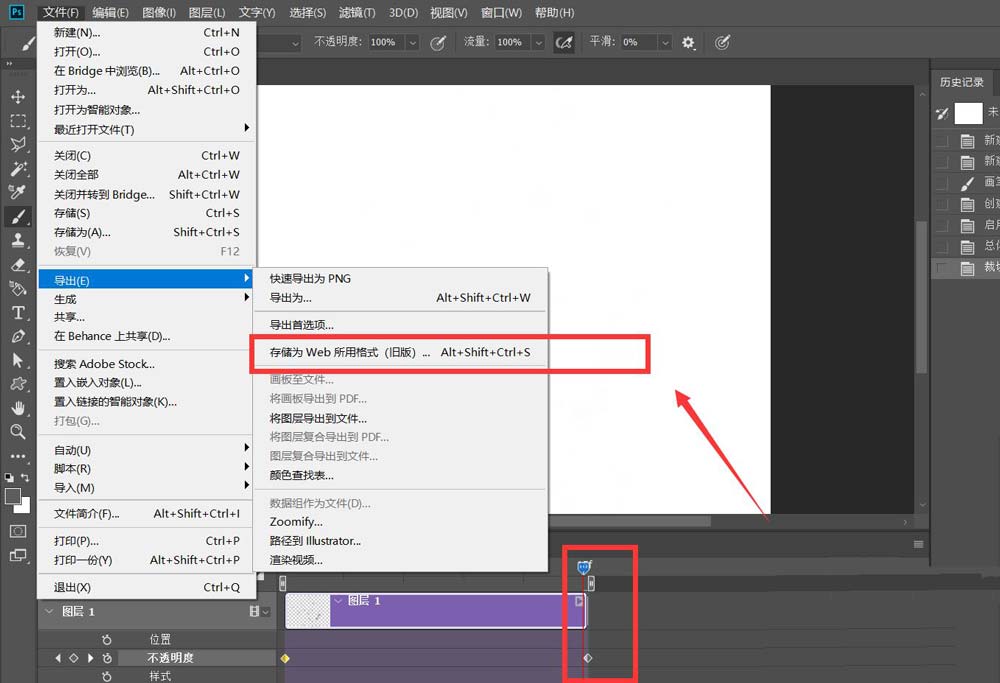Select the Paint Bucket tool

[x=18, y=289]
